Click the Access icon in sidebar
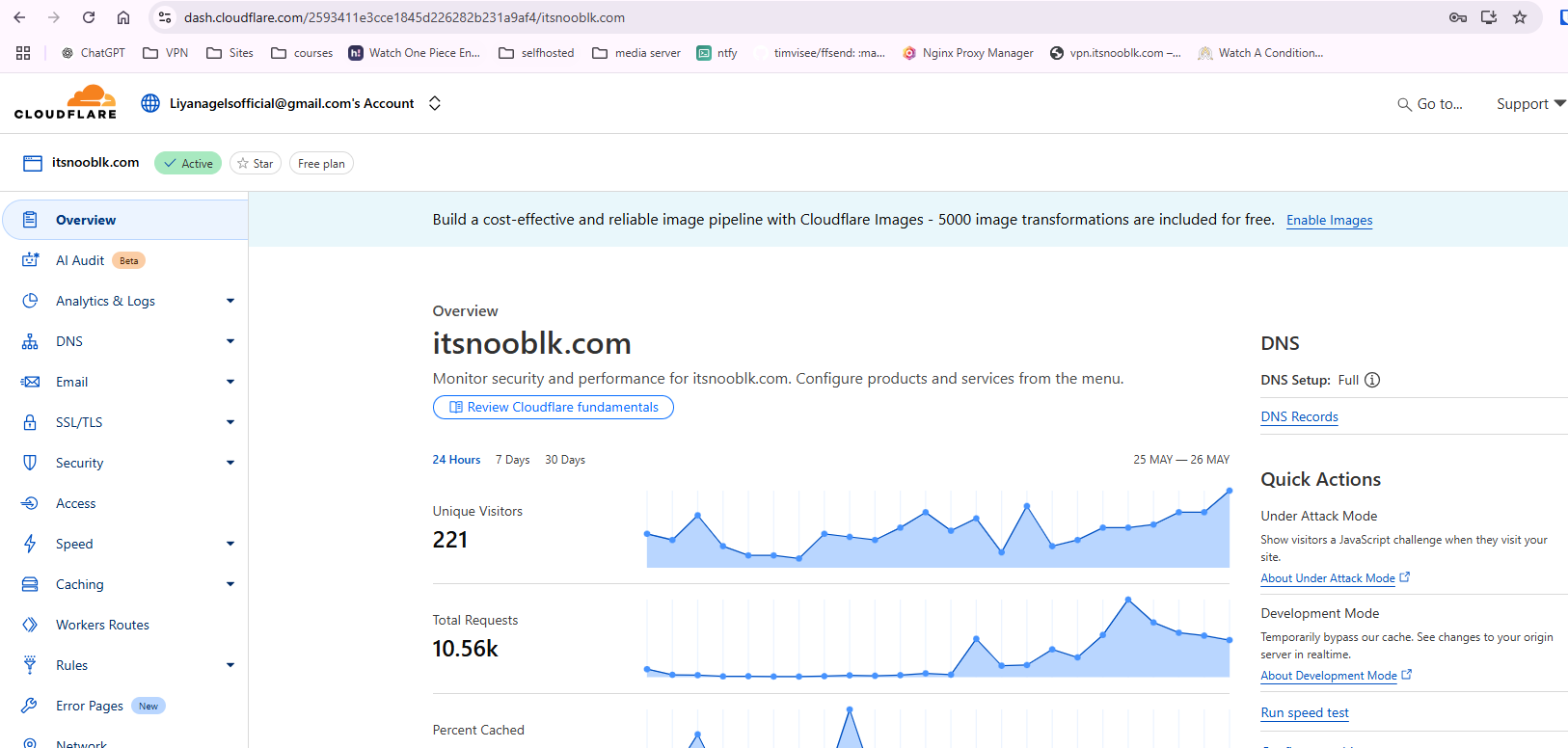Viewport: 1568px width, 748px height. (x=30, y=503)
